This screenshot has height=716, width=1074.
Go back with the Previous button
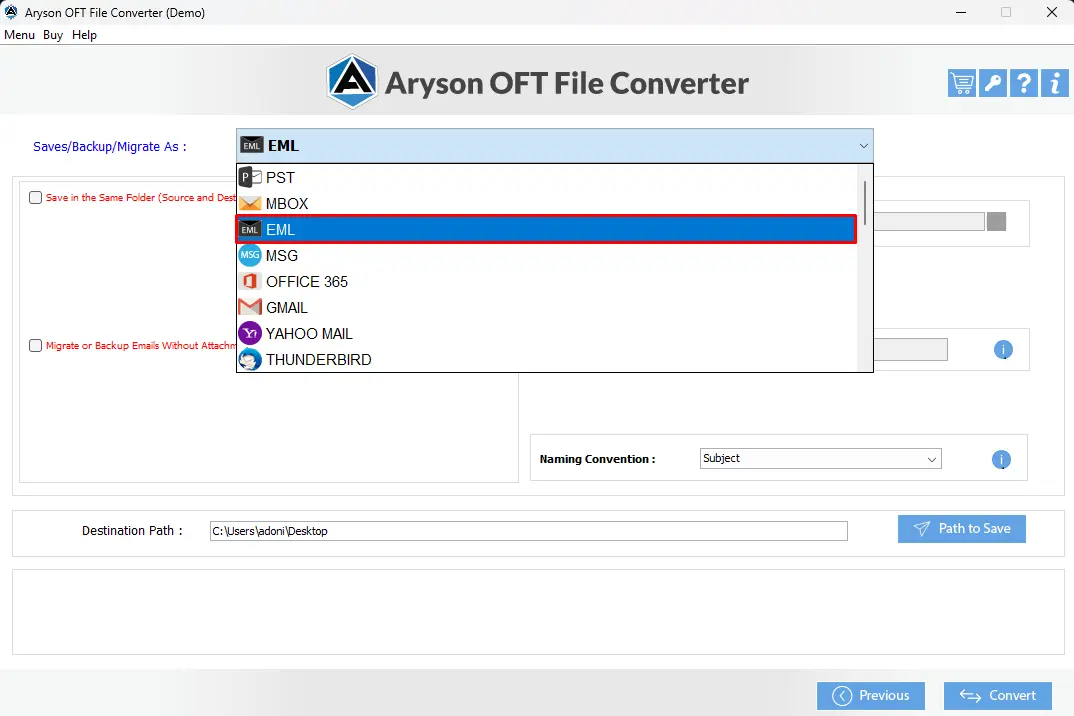click(x=871, y=696)
